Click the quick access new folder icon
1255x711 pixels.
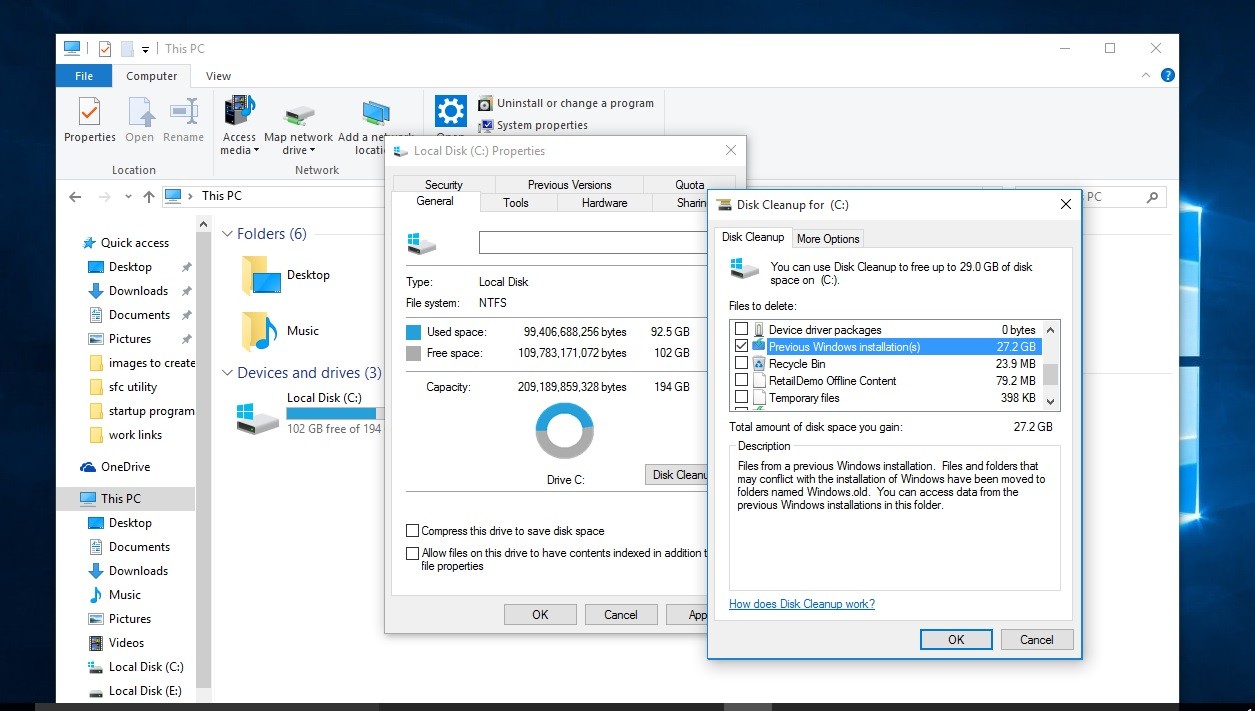pos(127,48)
